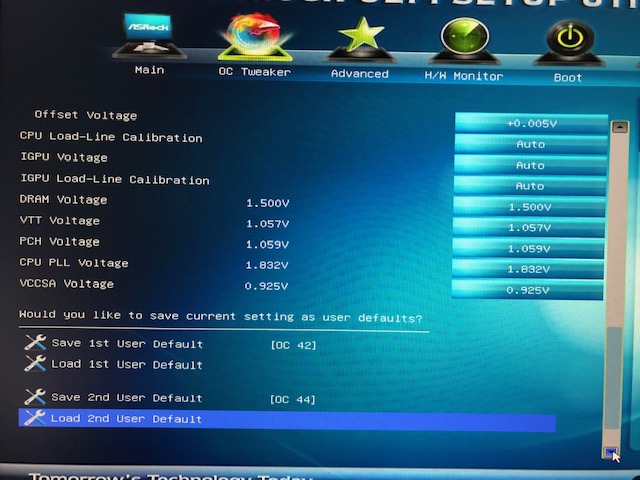Select the Boot power icon
This screenshot has width=640, height=480.
pyautogui.click(x=569, y=43)
